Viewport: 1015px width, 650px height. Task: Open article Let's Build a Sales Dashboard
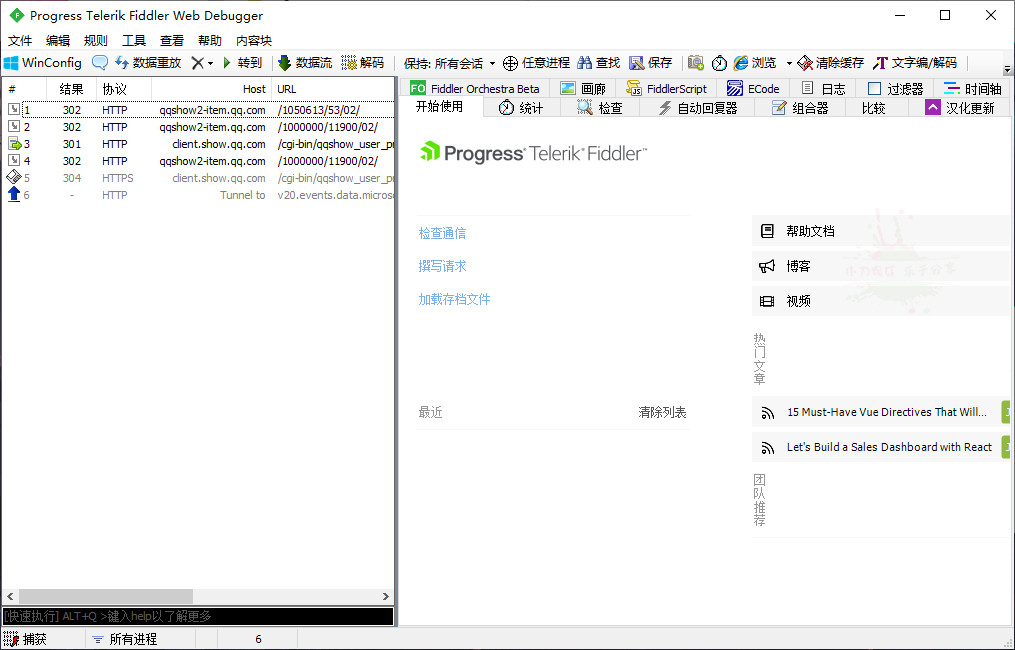880,447
